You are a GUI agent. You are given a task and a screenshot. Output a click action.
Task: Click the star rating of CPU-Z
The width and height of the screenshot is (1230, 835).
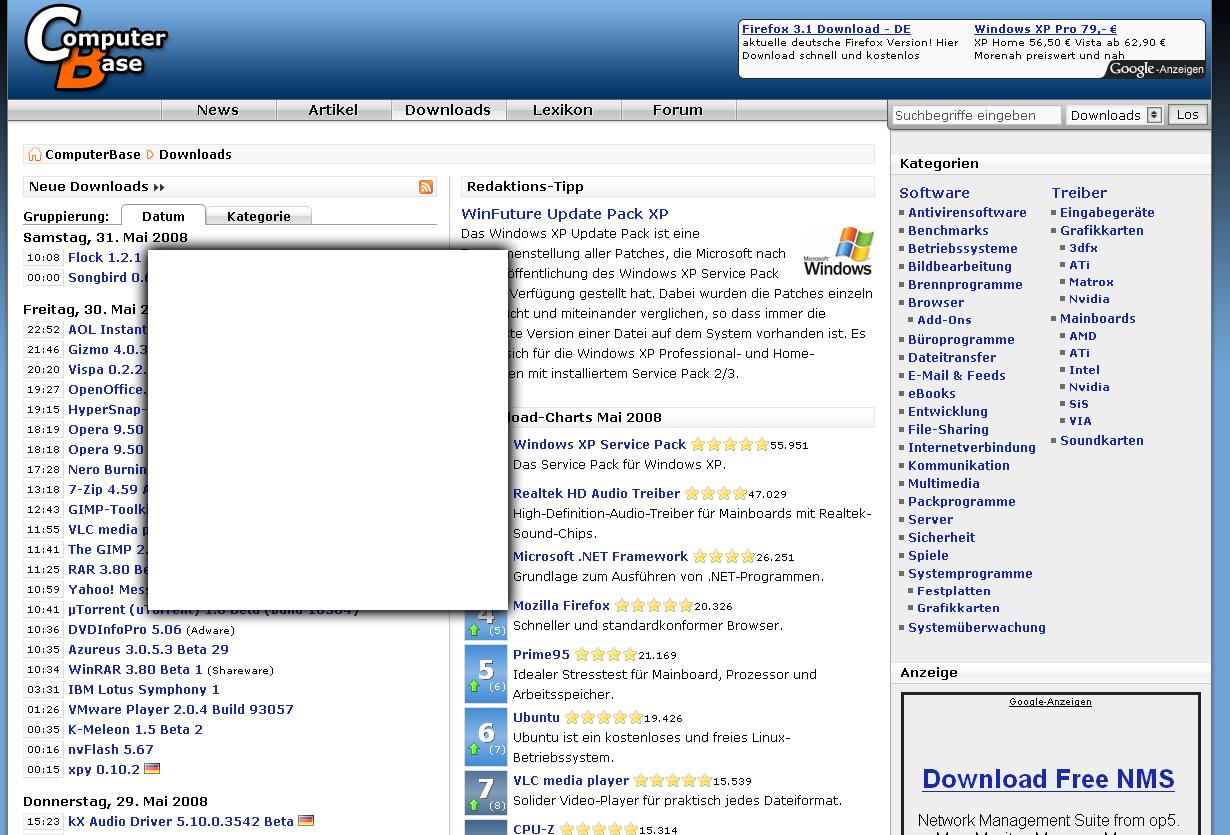599,830
